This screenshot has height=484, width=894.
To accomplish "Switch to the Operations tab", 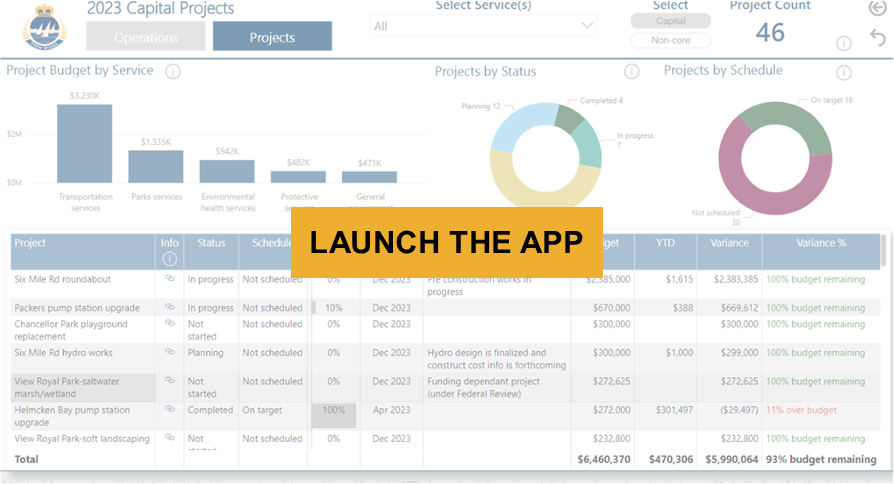I will [146, 38].
